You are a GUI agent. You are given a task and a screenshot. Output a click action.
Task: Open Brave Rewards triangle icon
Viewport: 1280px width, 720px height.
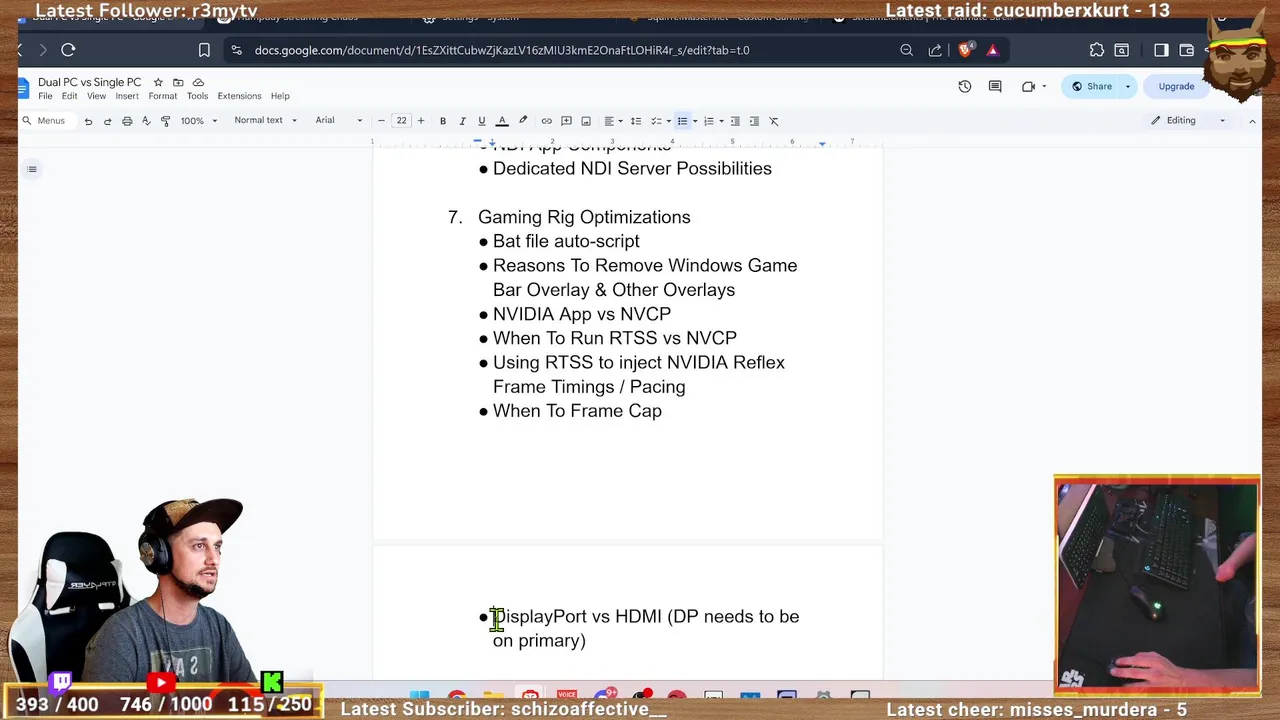coord(992,50)
